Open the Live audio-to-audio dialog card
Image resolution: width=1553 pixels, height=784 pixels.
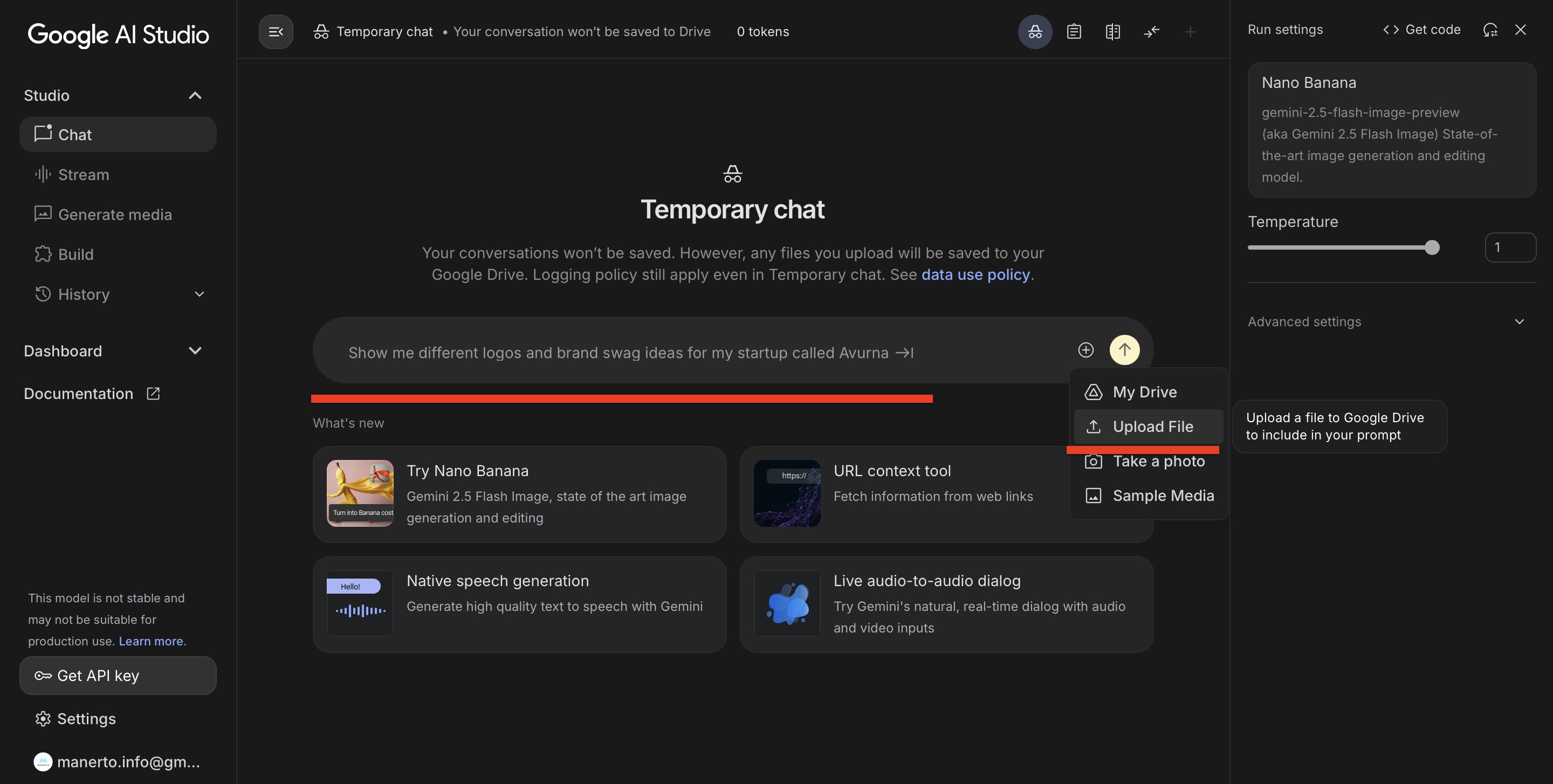click(946, 604)
